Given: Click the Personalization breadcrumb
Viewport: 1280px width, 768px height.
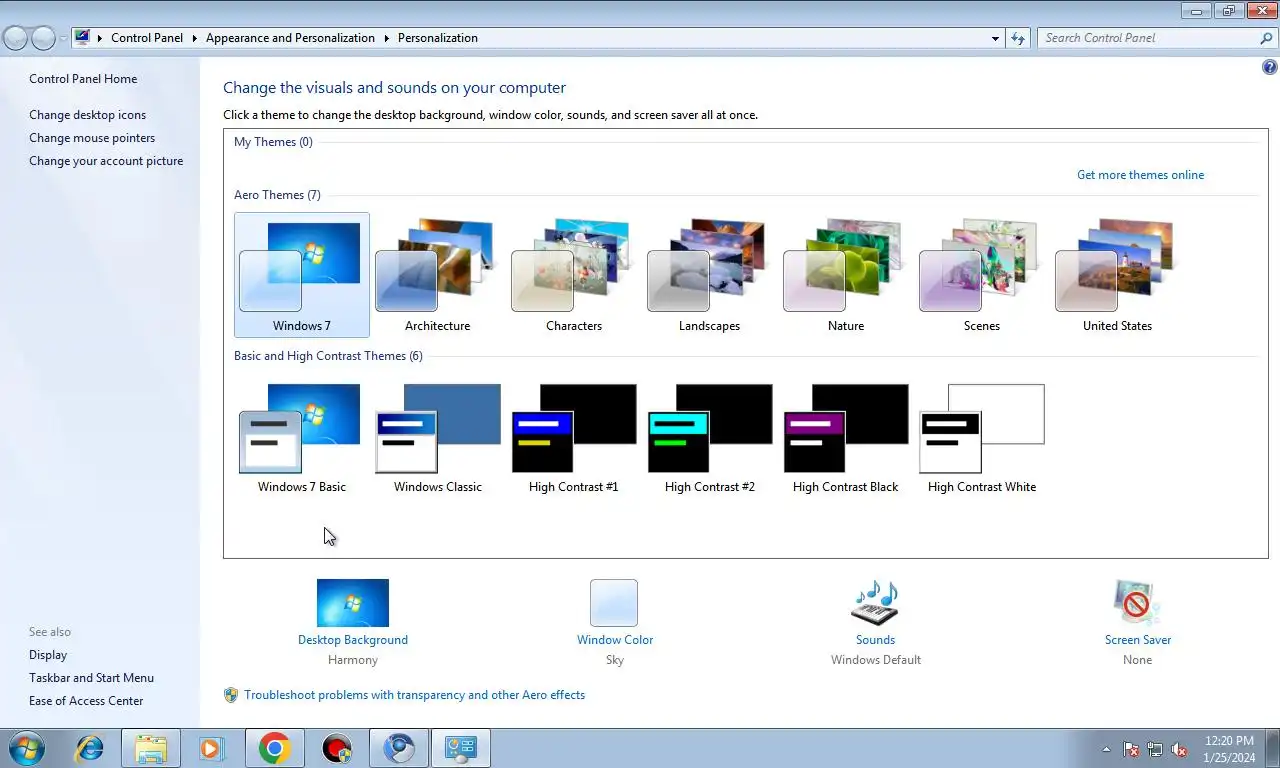Looking at the screenshot, I should click(x=438, y=38).
